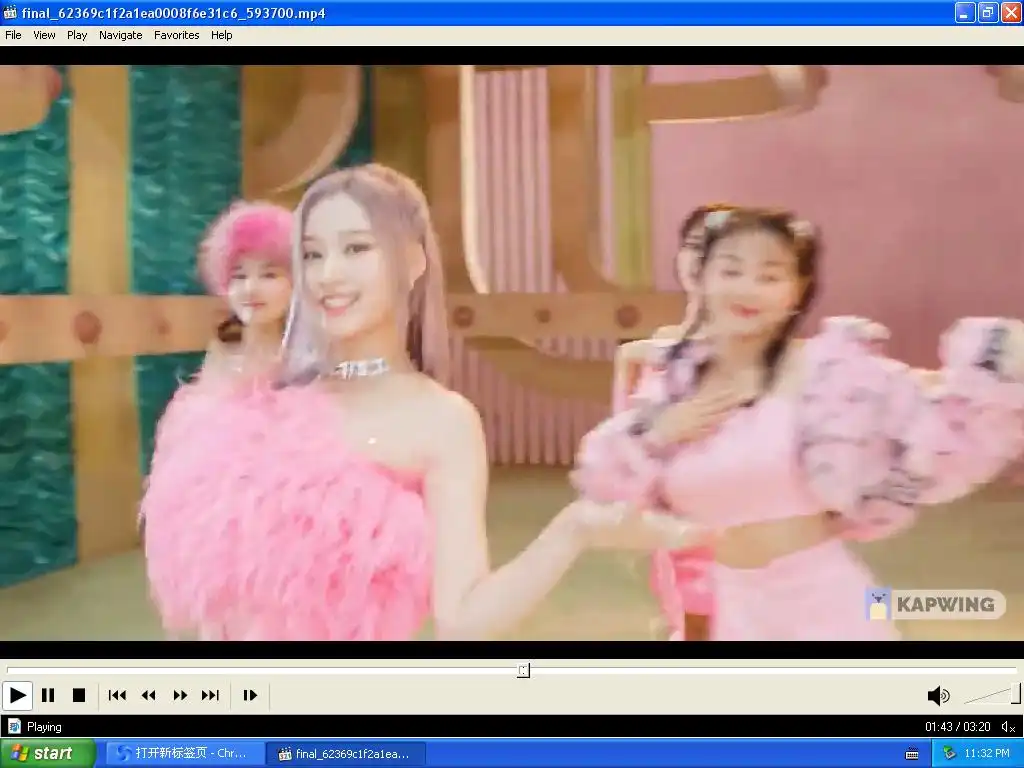Screen dimensions: 1024x768
Task: Skip to next track
Action: (x=210, y=696)
